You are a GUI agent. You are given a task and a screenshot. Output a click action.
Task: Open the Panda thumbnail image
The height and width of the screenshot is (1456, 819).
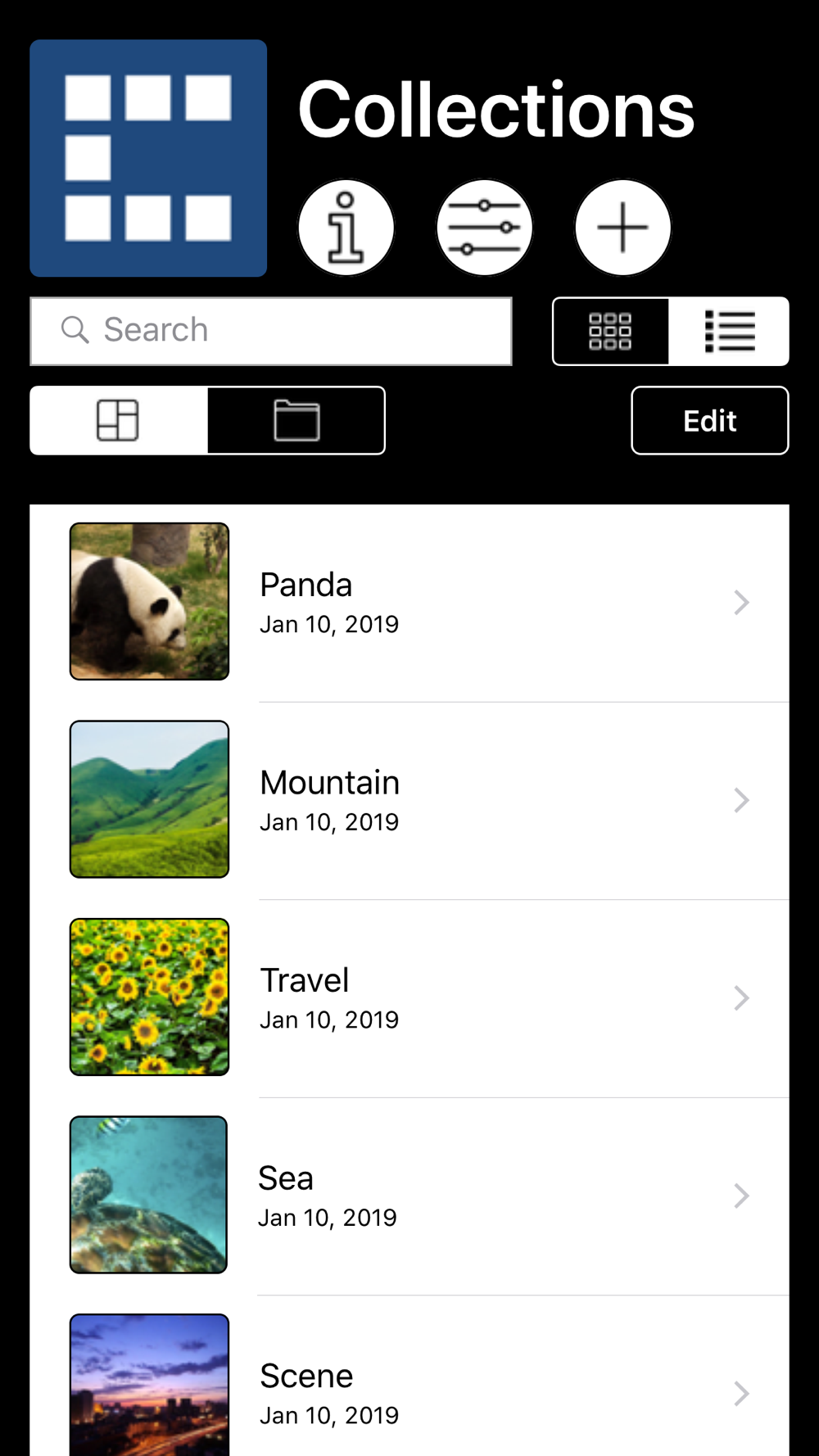pyautogui.click(x=149, y=602)
